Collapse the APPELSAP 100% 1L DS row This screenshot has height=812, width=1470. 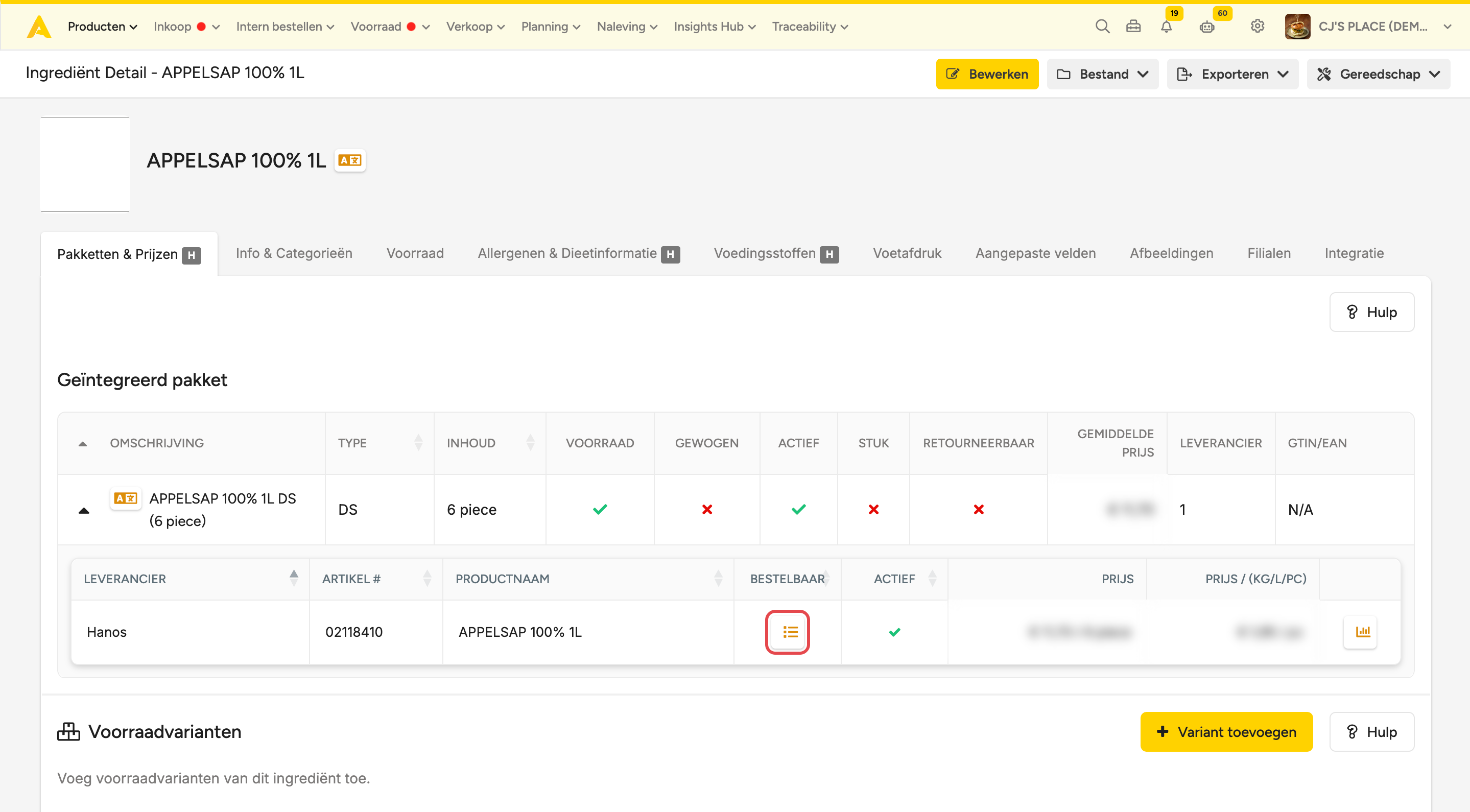(84, 510)
